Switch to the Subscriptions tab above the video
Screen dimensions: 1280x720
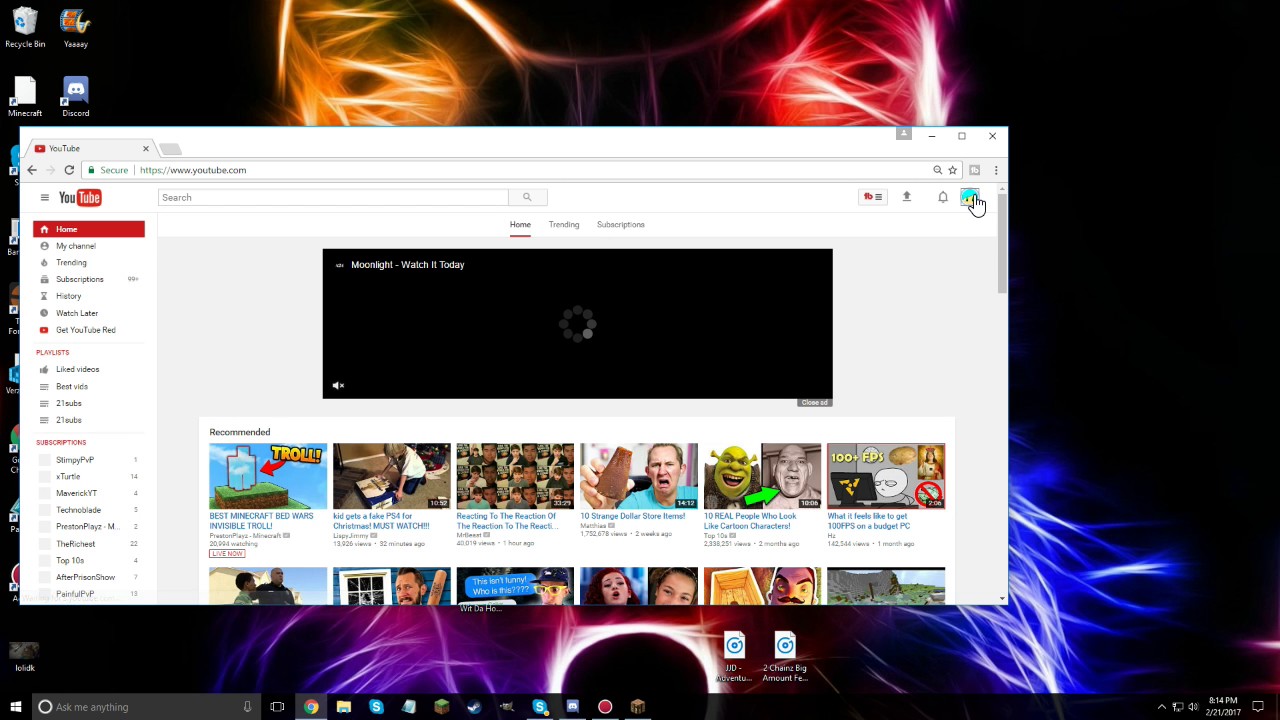pos(621,225)
